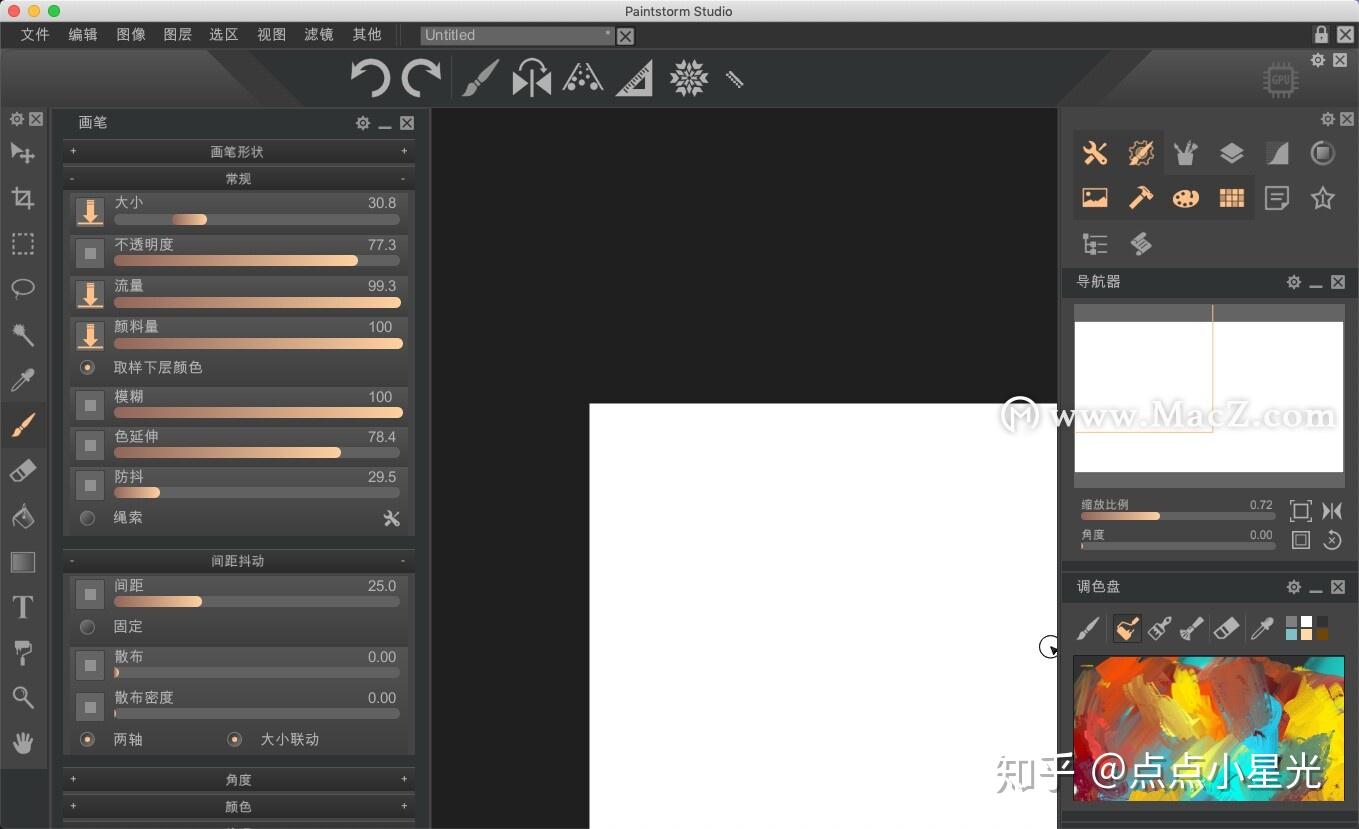This screenshot has width=1359, height=829.
Task: Open the 图层 menu in the menu bar
Action: tap(177, 34)
